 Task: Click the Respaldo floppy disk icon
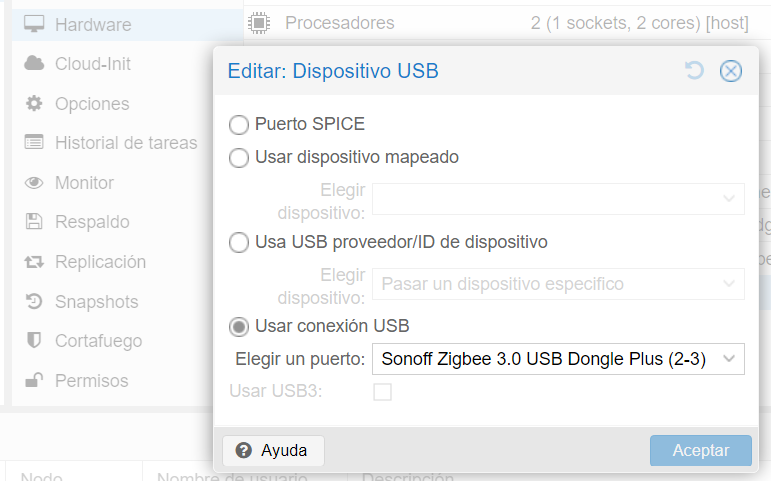(x=35, y=222)
